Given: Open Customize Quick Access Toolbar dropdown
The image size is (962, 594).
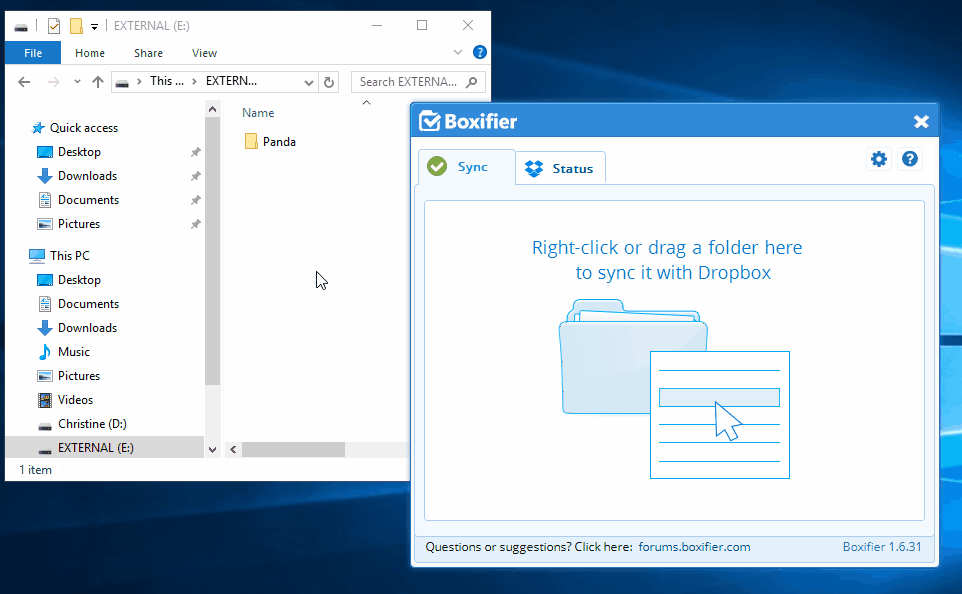Looking at the screenshot, I should [94, 26].
